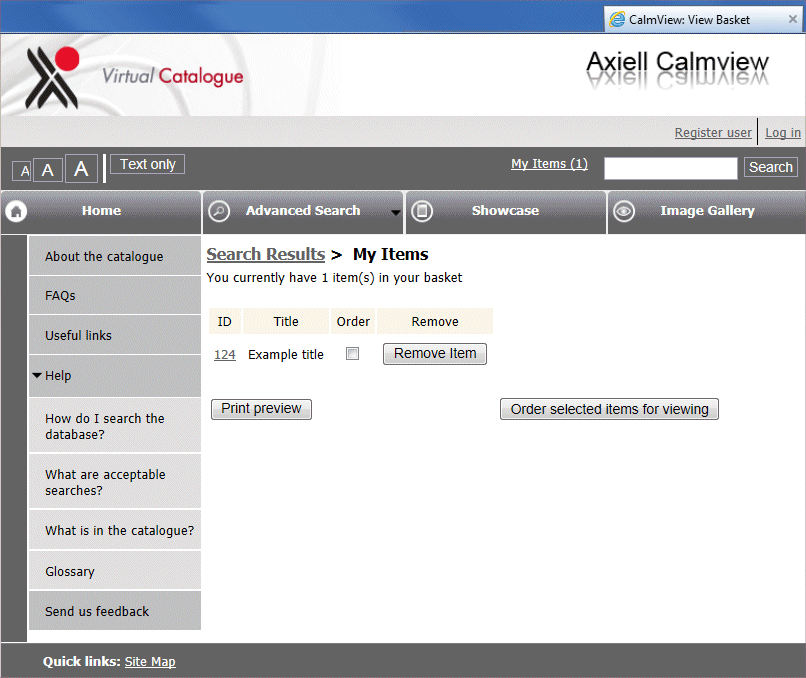This screenshot has width=806, height=678.
Task: Click the Order column header
Action: (353, 321)
